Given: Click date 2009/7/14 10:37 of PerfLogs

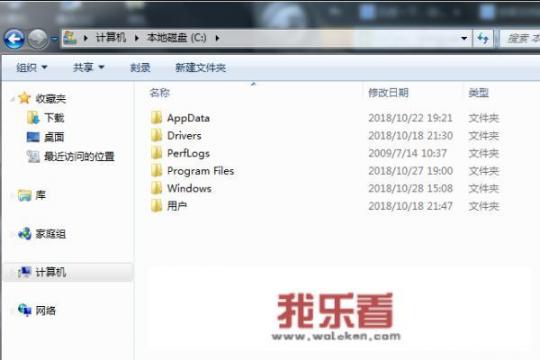Looking at the screenshot, I should pos(408,153).
